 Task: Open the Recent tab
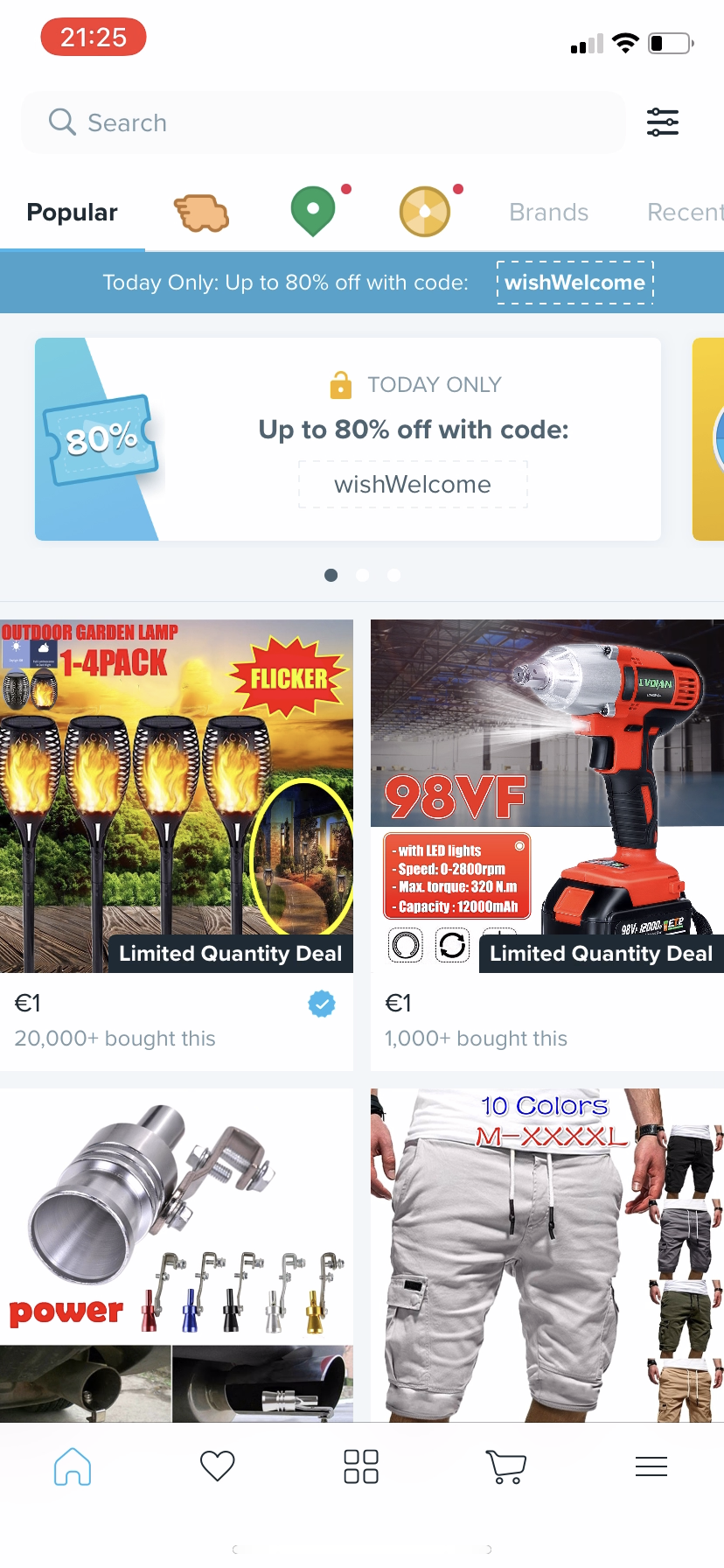[x=686, y=213]
